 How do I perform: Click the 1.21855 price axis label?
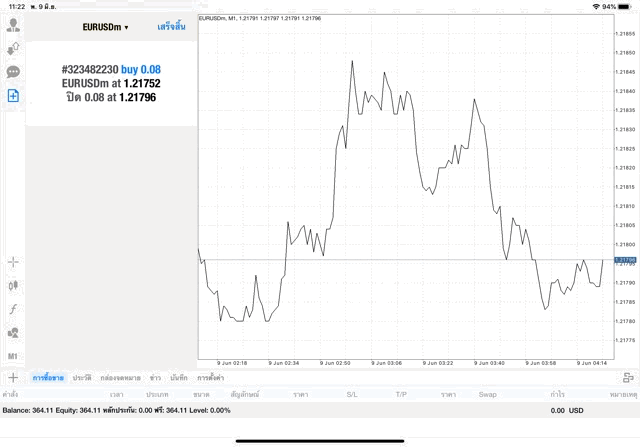tap(625, 33)
